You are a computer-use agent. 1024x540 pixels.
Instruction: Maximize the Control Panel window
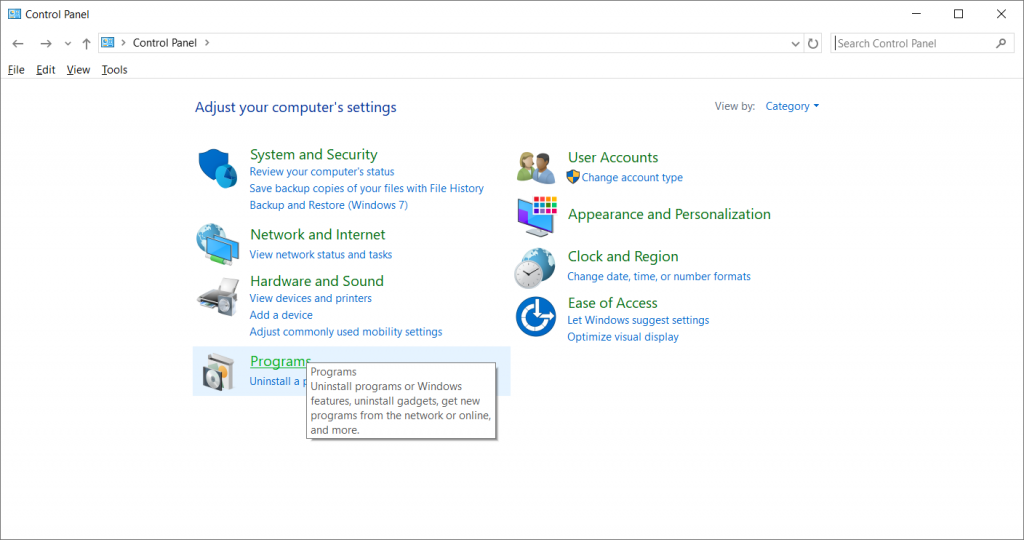959,14
